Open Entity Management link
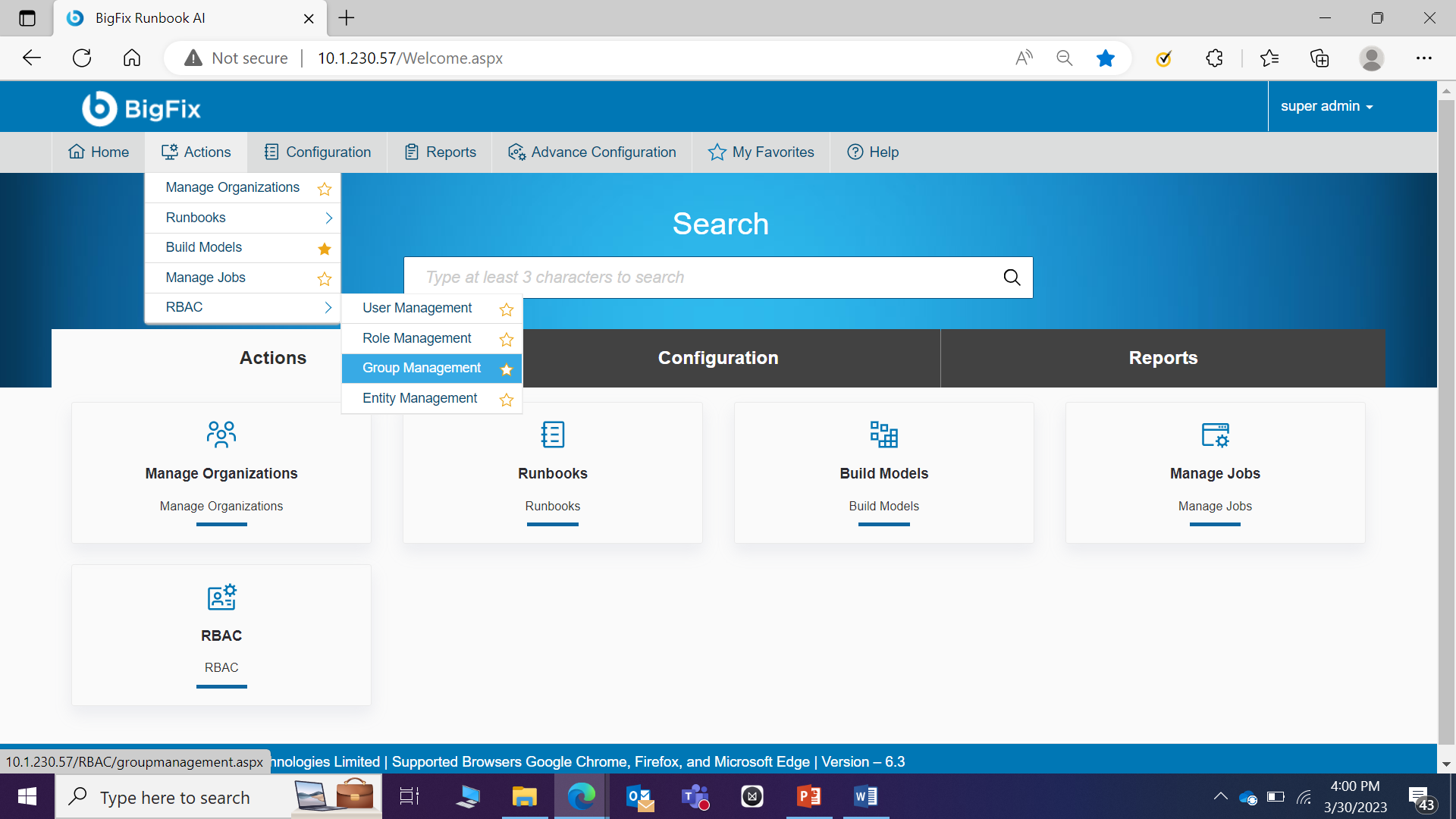The image size is (1456, 819). click(419, 398)
